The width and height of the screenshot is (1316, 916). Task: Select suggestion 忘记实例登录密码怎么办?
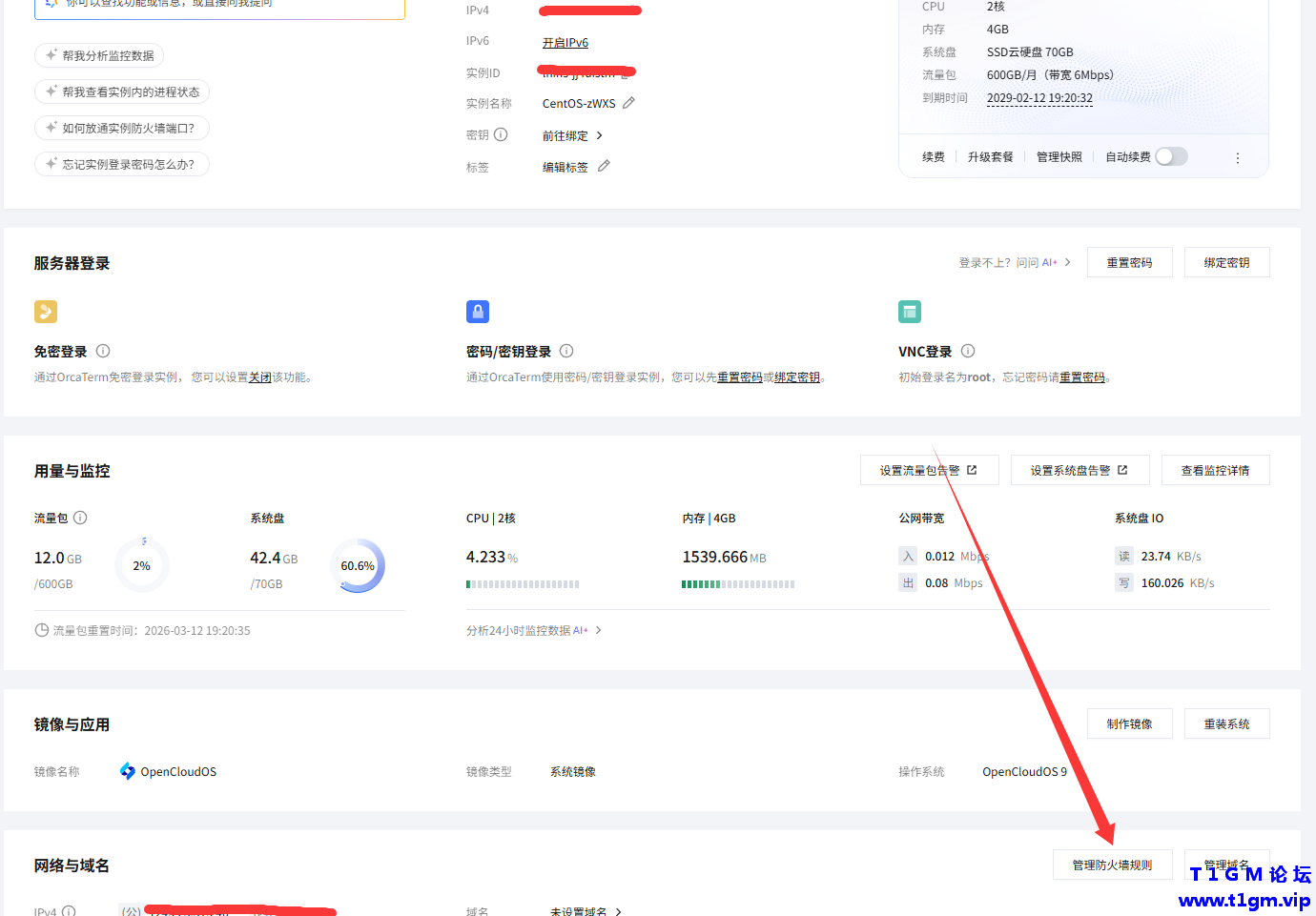point(122,164)
